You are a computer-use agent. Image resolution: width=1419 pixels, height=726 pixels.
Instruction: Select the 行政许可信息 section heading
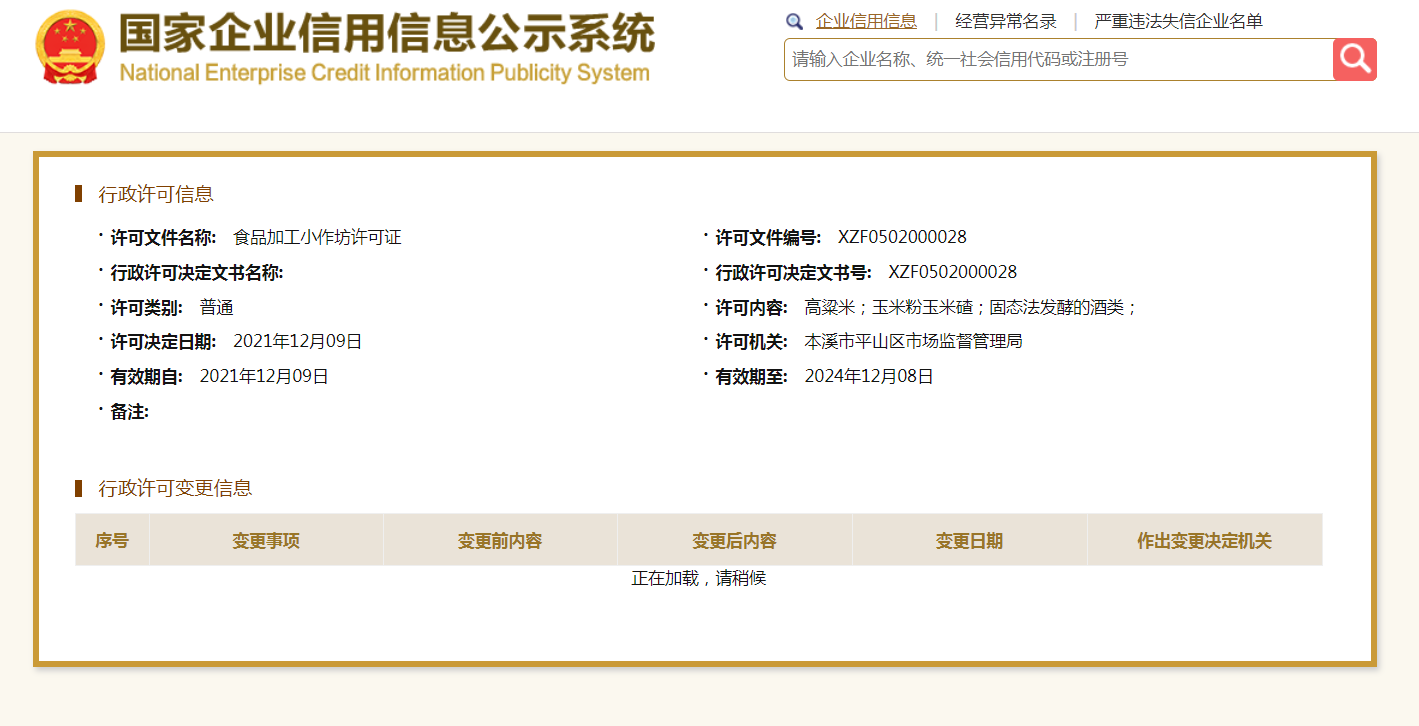tap(156, 194)
